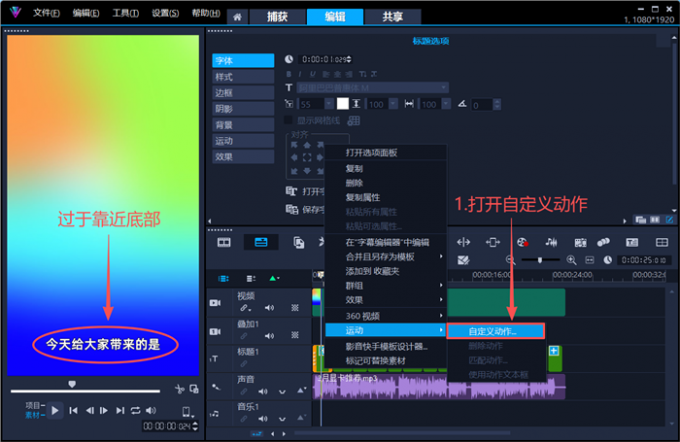Image resolution: width=680 pixels, height=442 pixels.
Task: Click the 保存 title file icon
Action: pos(291,210)
